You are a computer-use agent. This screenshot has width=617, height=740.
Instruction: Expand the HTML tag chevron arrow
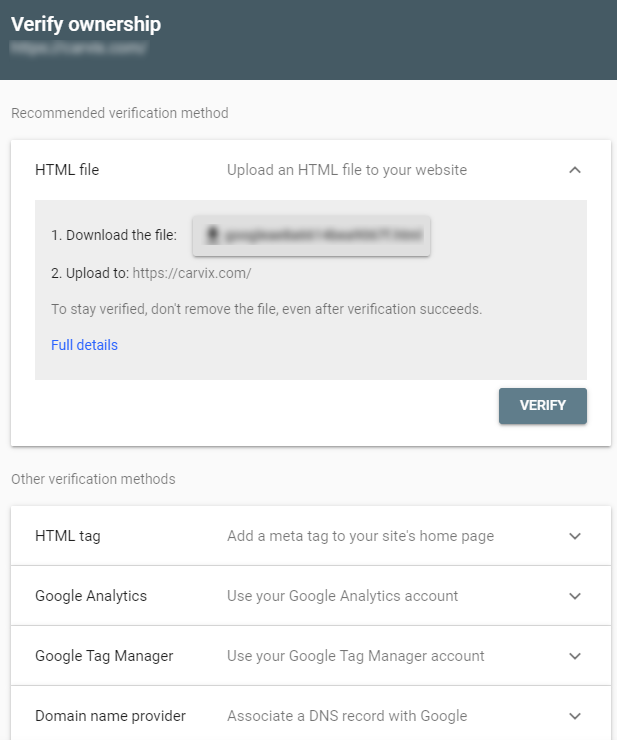click(x=574, y=536)
